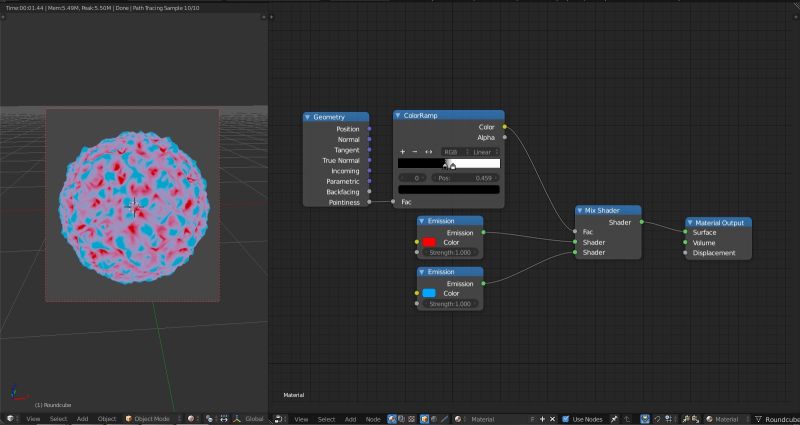The height and width of the screenshot is (425, 800).
Task: Open the Object menu
Action: pyautogui.click(x=107, y=419)
